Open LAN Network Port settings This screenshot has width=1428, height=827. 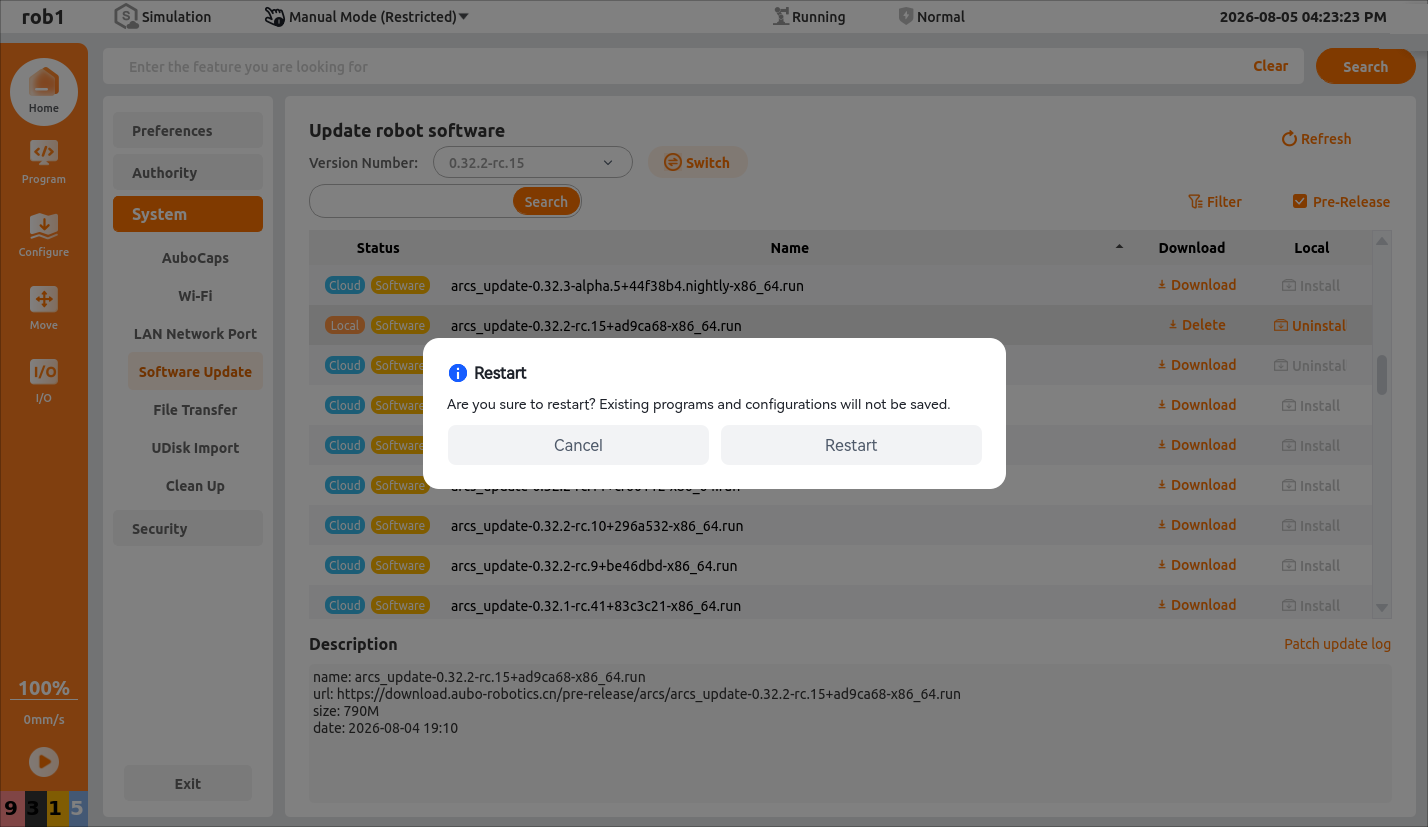coord(195,334)
